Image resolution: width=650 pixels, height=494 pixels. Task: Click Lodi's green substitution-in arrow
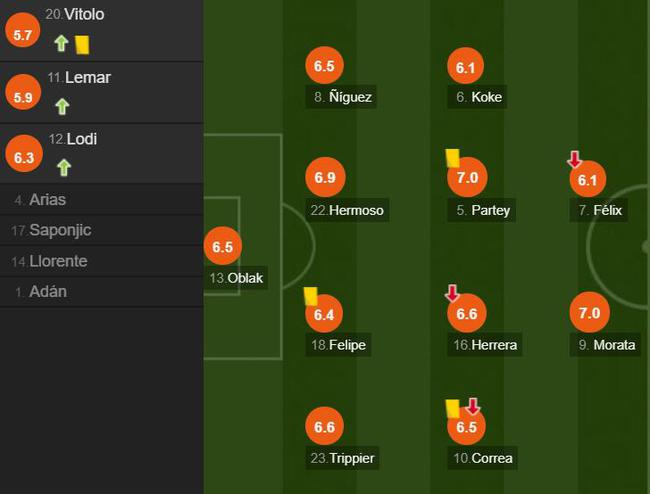click(x=64, y=167)
